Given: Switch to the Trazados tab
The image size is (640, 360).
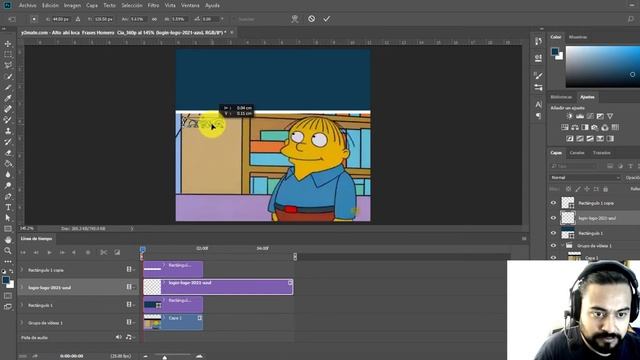Looking at the screenshot, I should [602, 153].
